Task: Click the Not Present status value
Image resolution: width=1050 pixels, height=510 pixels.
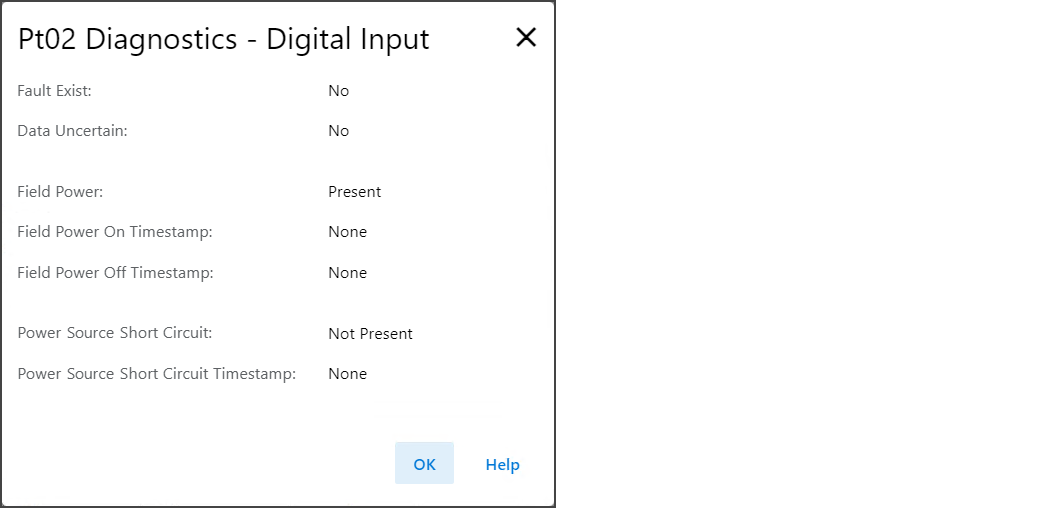Action: [370, 334]
